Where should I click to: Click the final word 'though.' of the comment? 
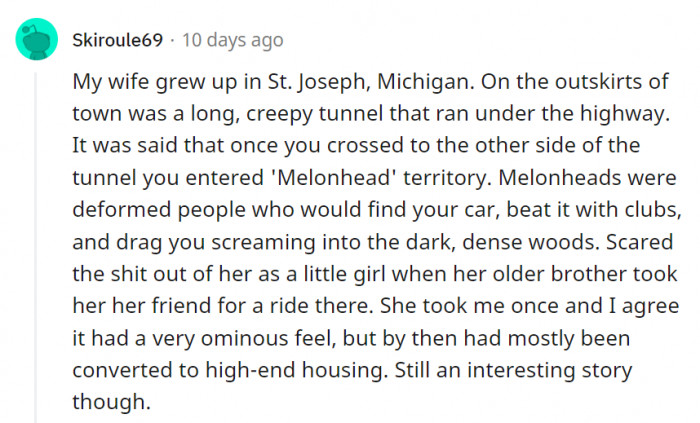112,402
